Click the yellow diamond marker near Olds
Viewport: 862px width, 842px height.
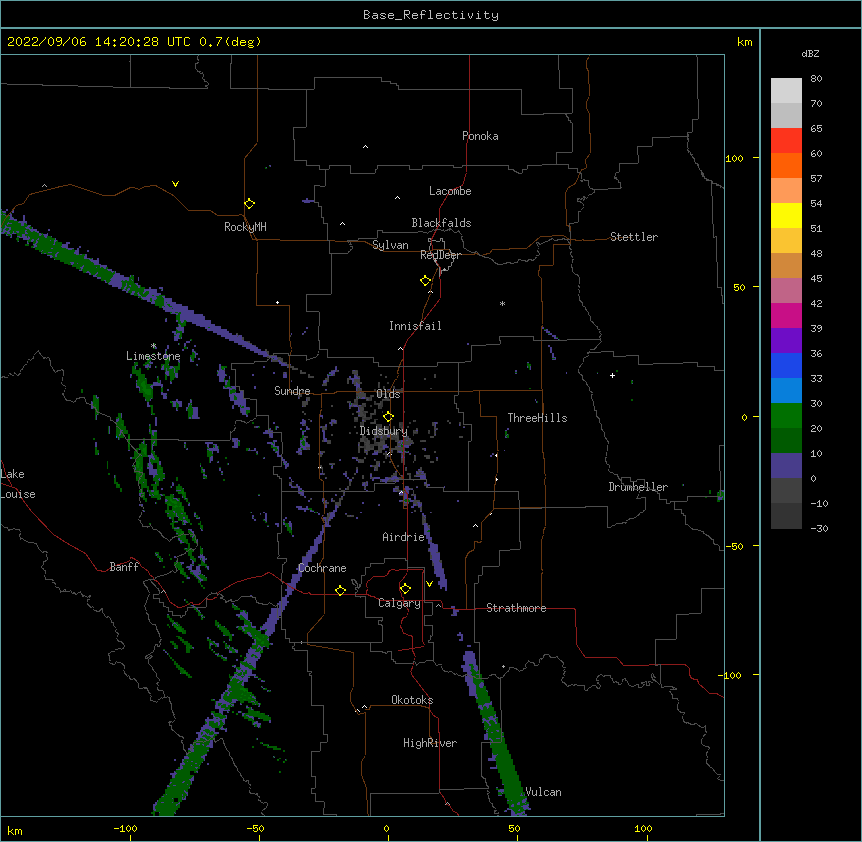pyautogui.click(x=388, y=417)
